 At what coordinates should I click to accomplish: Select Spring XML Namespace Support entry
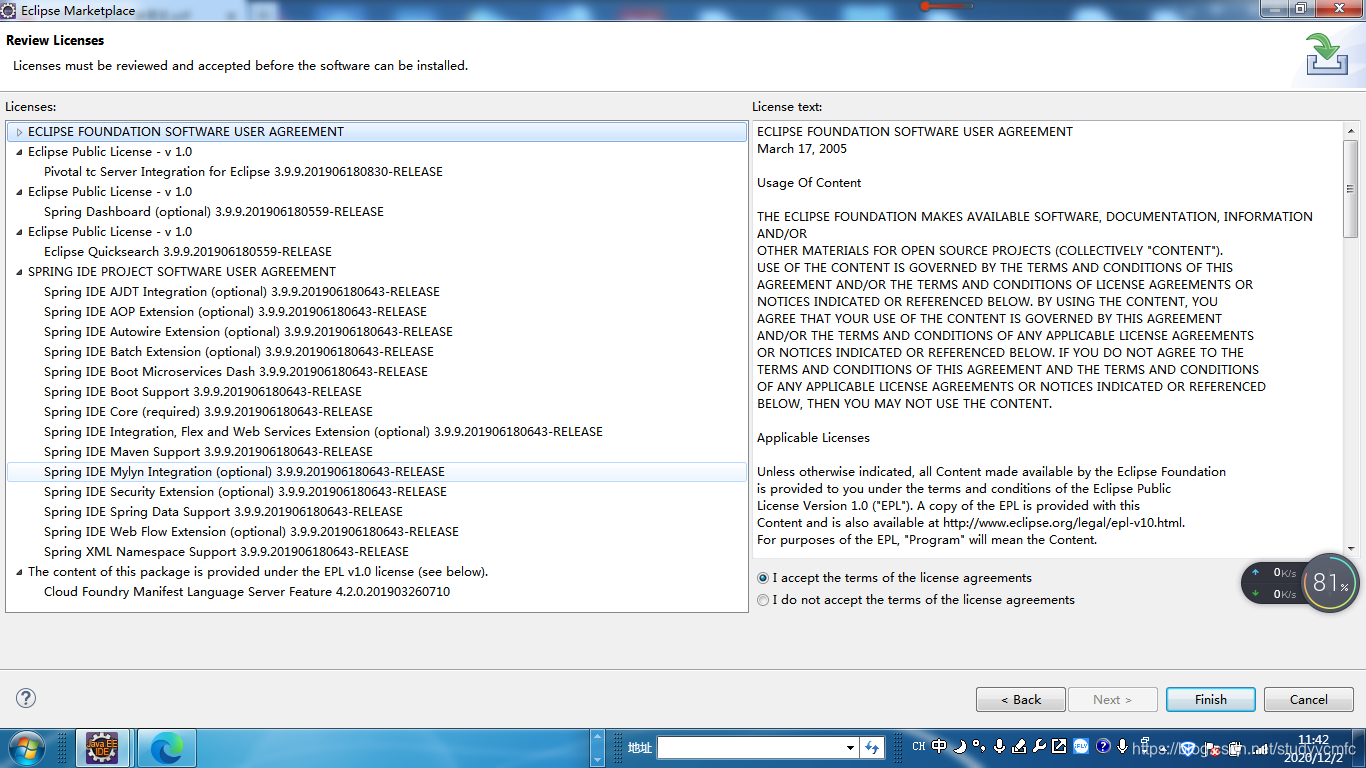pos(226,552)
